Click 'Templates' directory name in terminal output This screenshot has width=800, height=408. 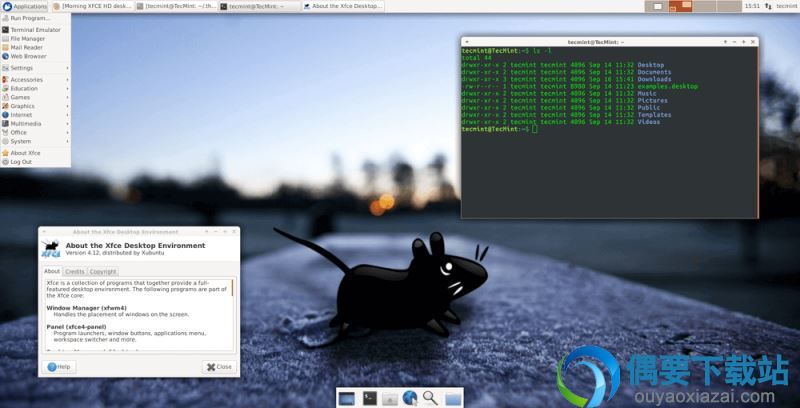[x=654, y=115]
